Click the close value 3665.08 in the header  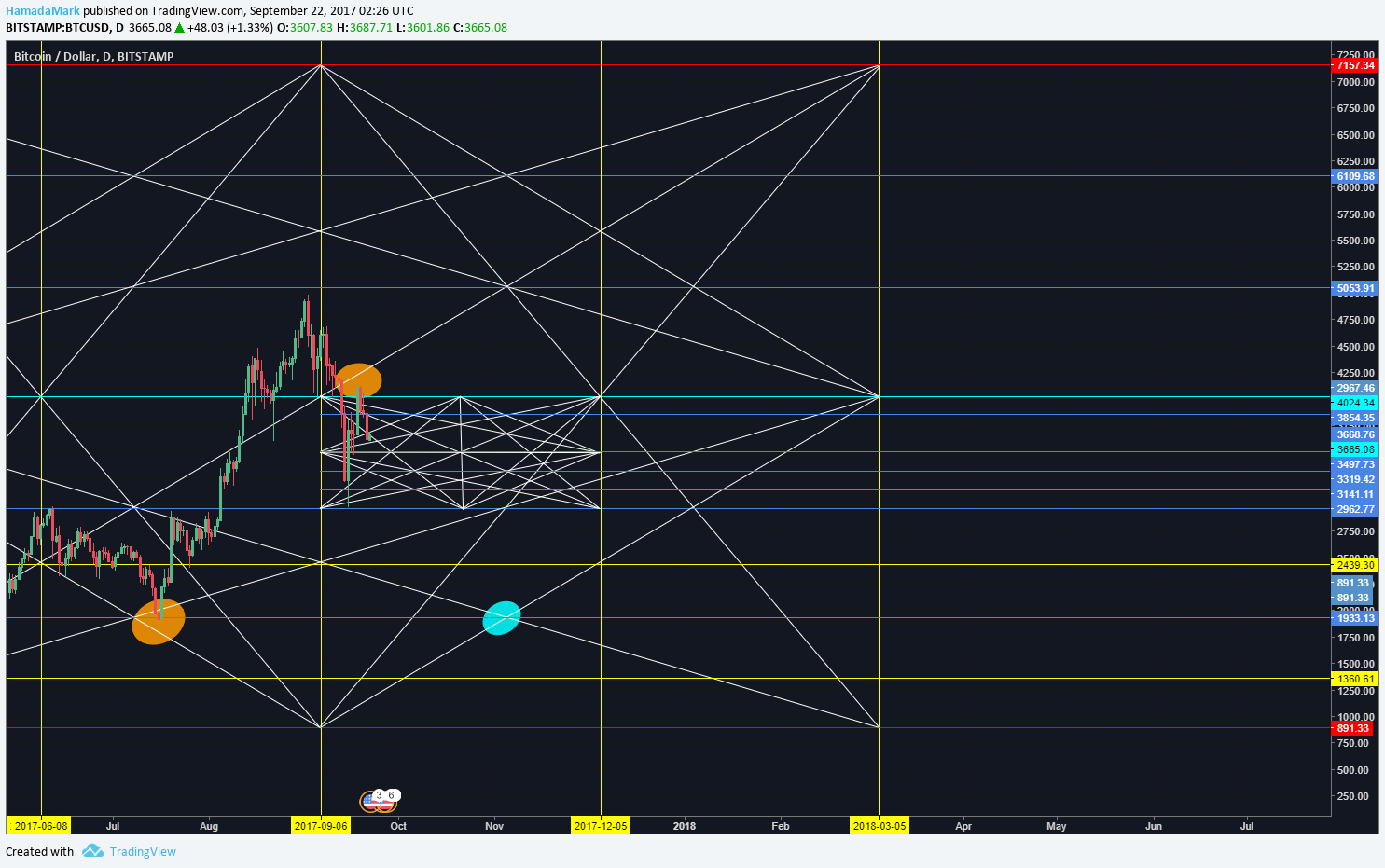[x=486, y=27]
